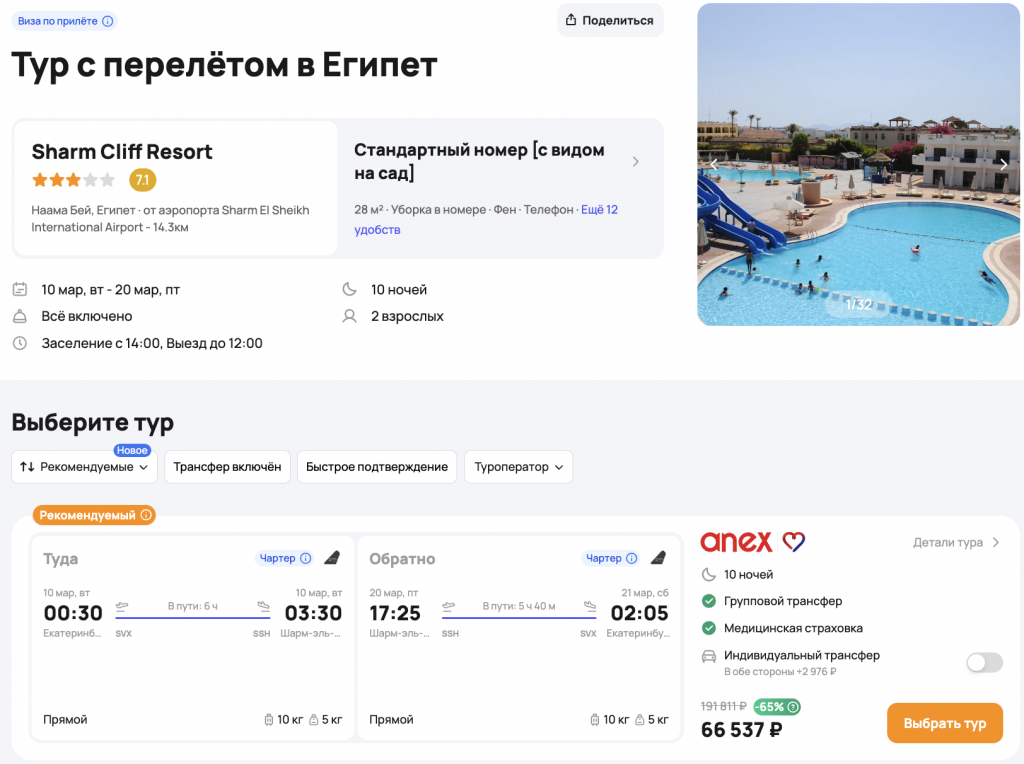Select the Sharm Cliff Resort hotel card

pos(175,188)
